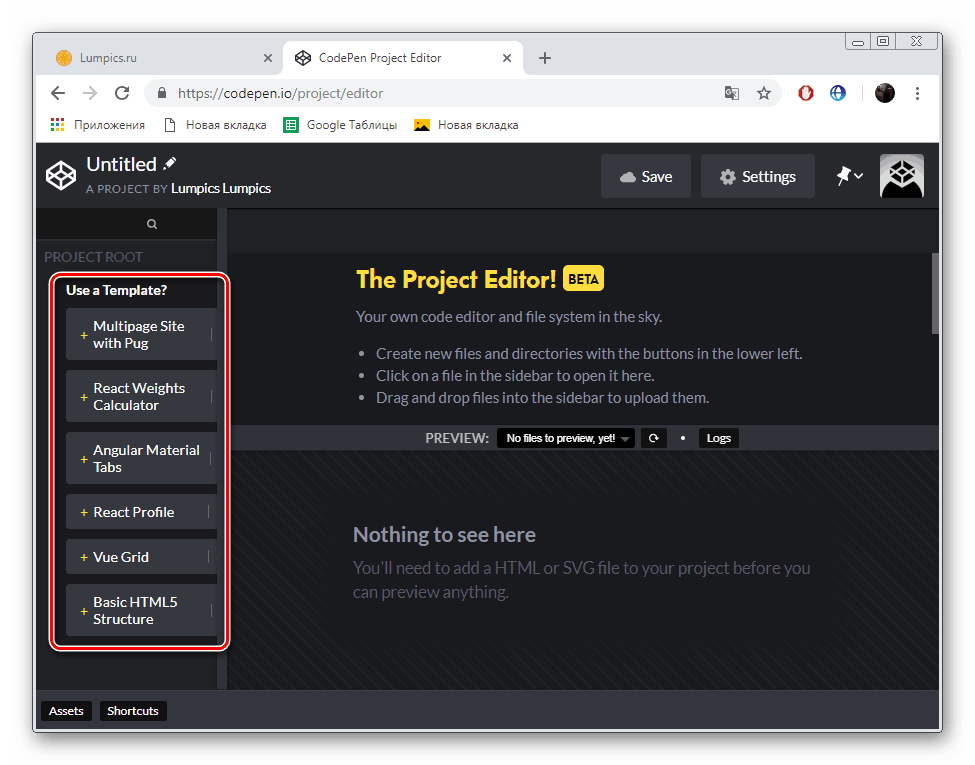The height and width of the screenshot is (765, 975).
Task: Open the search in the project sidebar
Action: tap(151, 223)
